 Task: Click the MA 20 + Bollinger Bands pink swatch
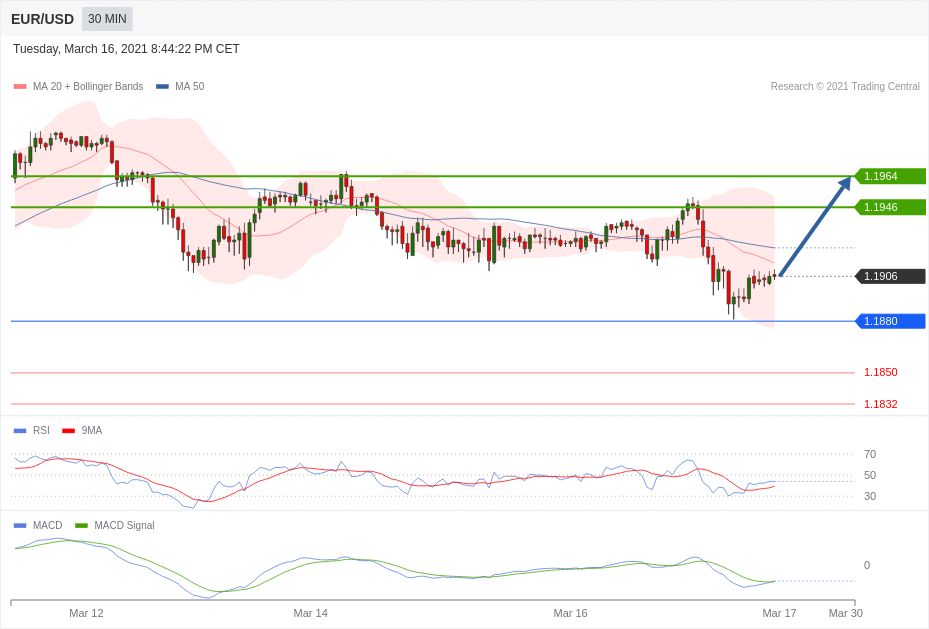[20, 86]
